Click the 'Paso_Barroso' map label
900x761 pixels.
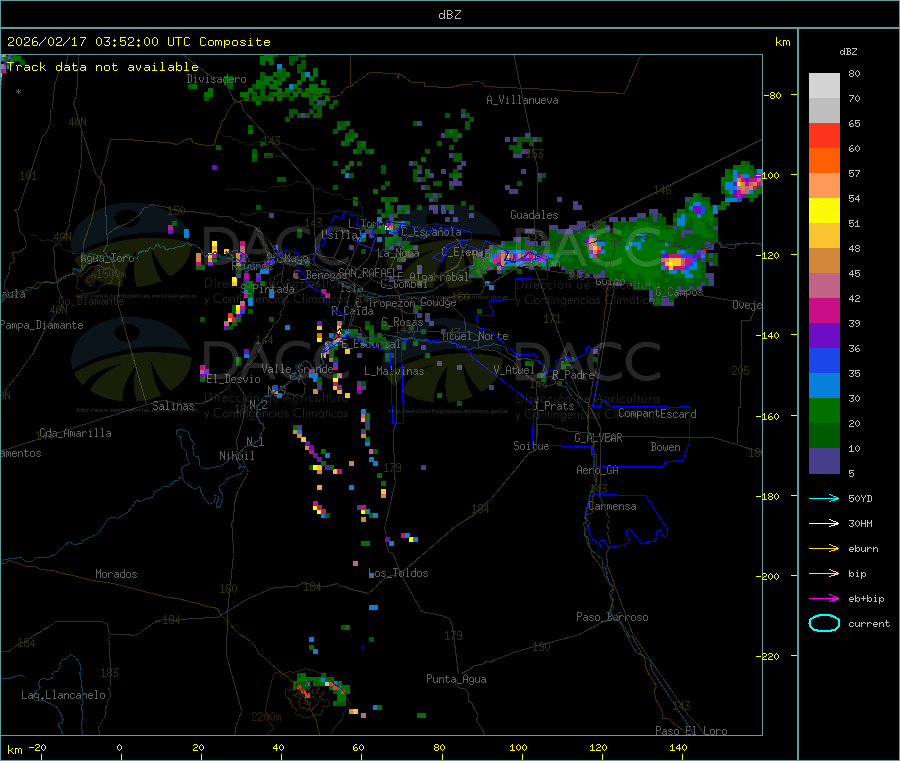[x=612, y=617]
